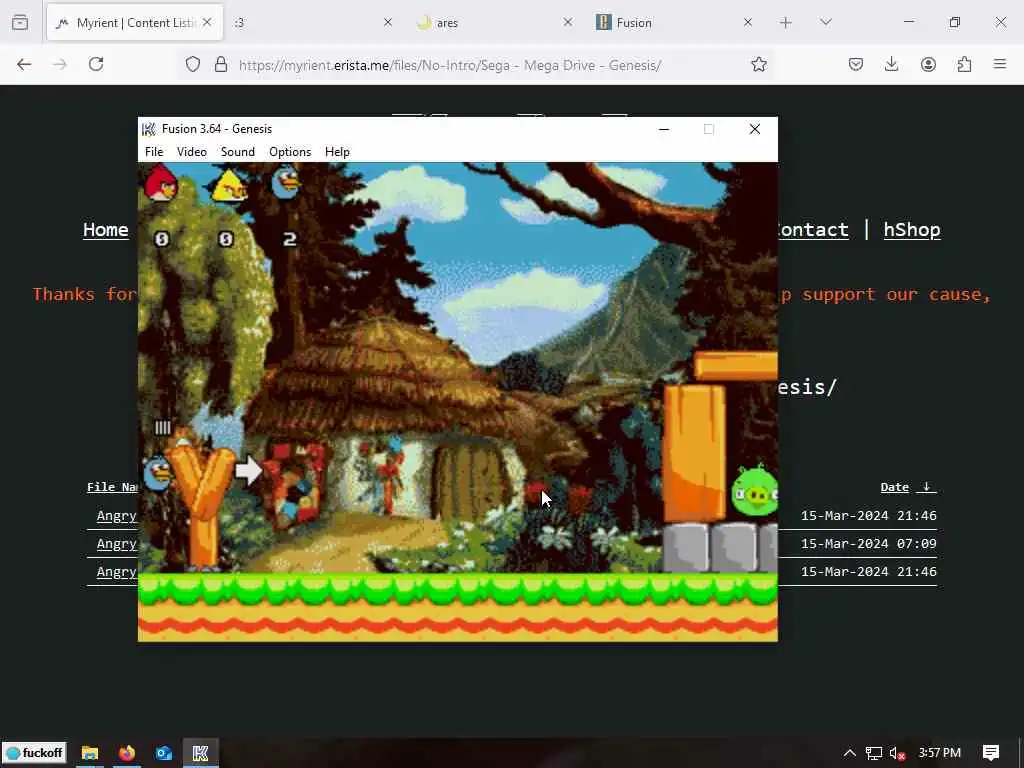Click the browser address bar URL
This screenshot has height=768, width=1024.
(450, 65)
